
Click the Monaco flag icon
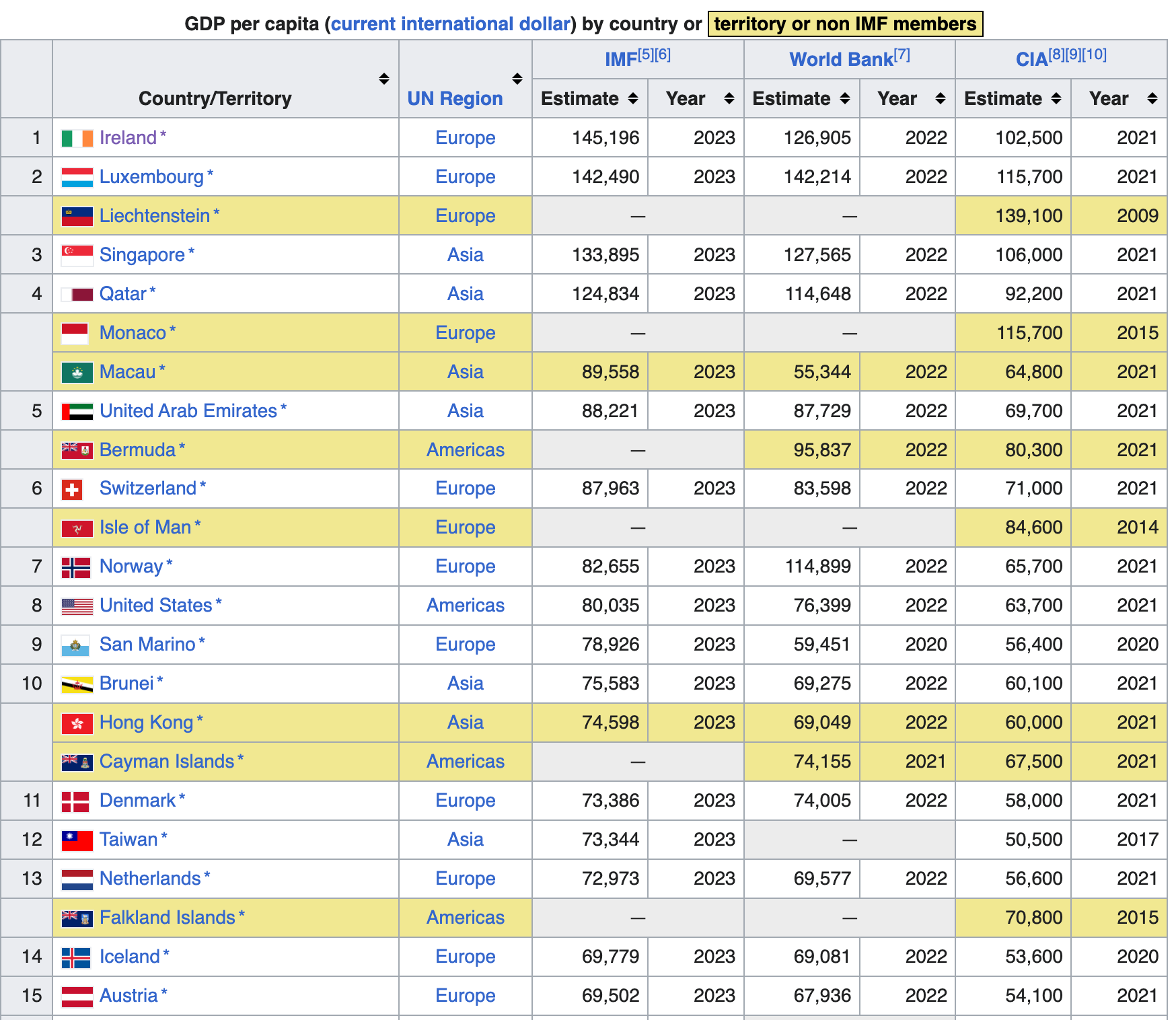tap(75, 334)
